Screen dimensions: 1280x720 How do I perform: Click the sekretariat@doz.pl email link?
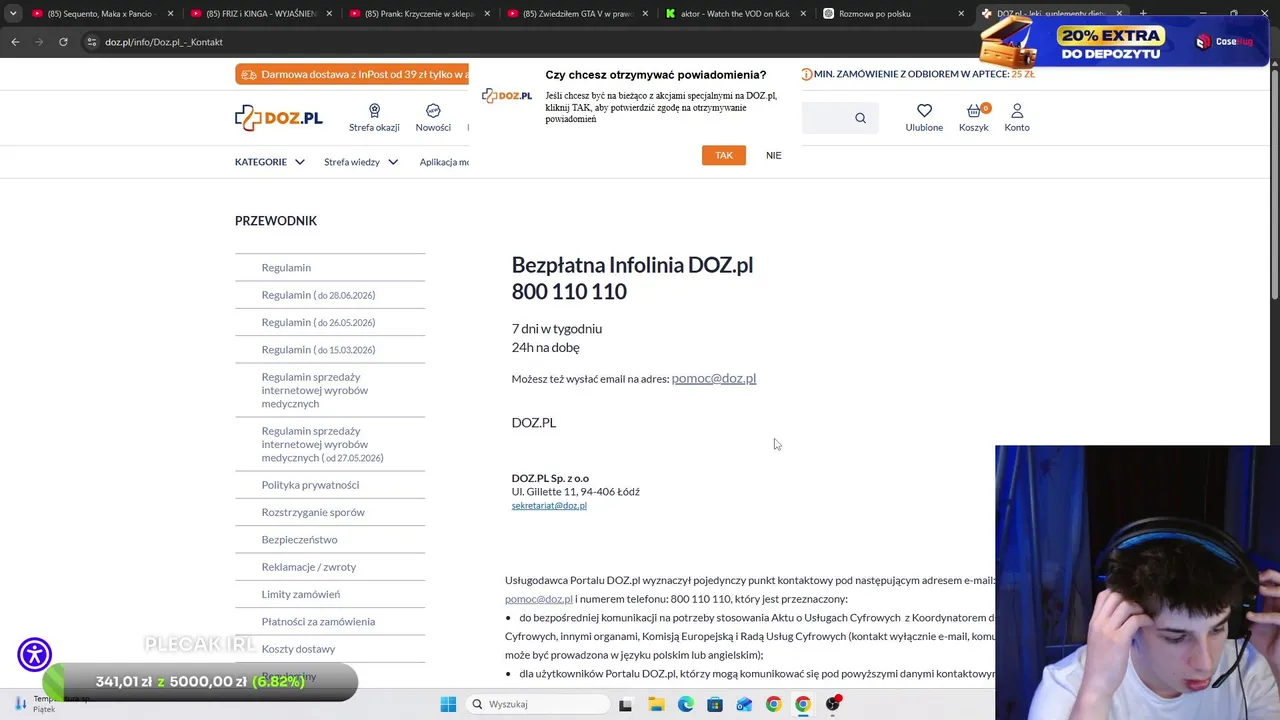tap(549, 506)
